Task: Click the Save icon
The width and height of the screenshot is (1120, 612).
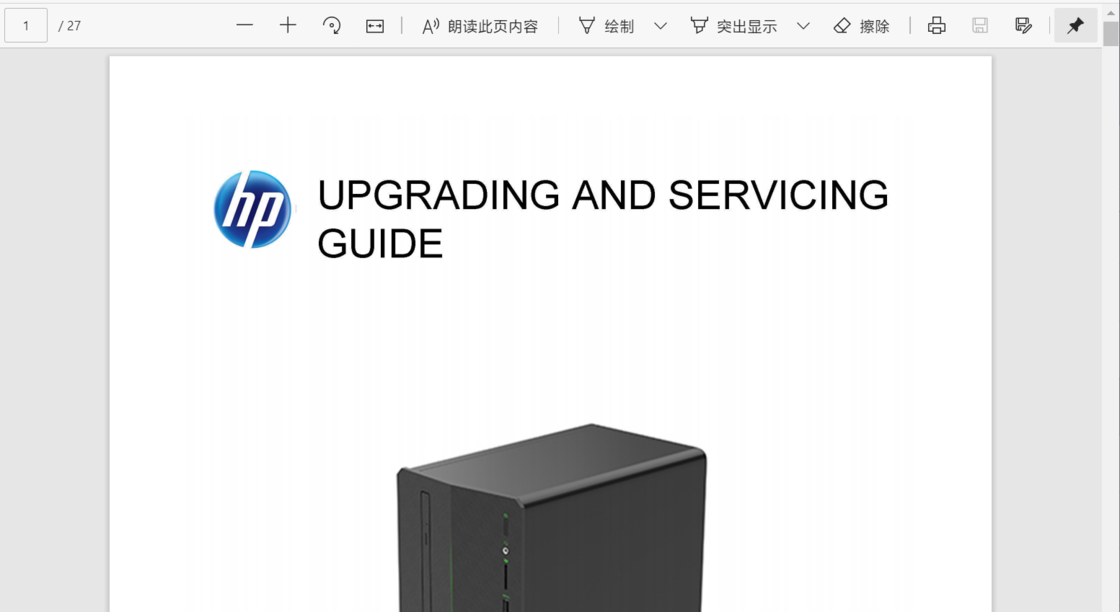Action: point(980,26)
